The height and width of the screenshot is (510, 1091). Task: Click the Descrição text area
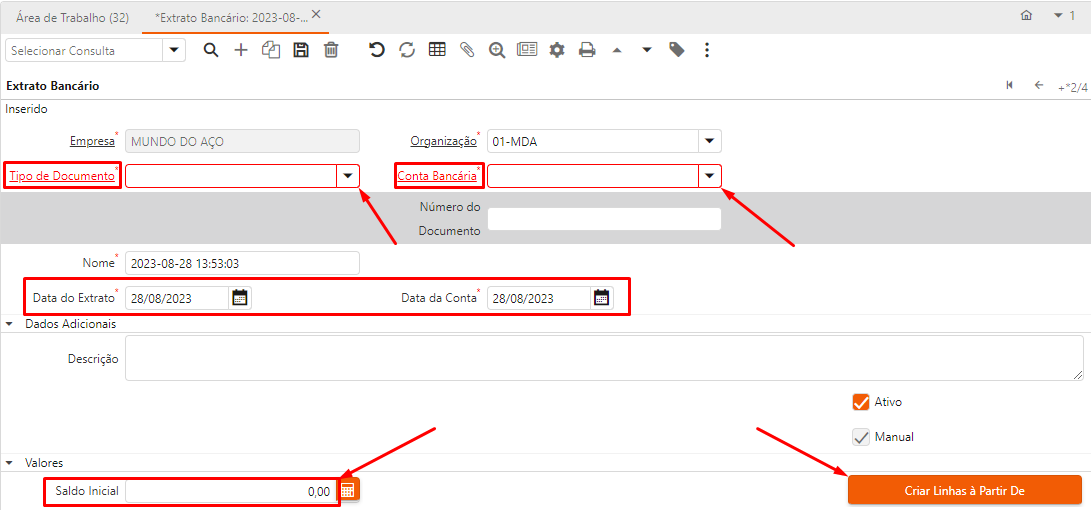click(x=604, y=358)
